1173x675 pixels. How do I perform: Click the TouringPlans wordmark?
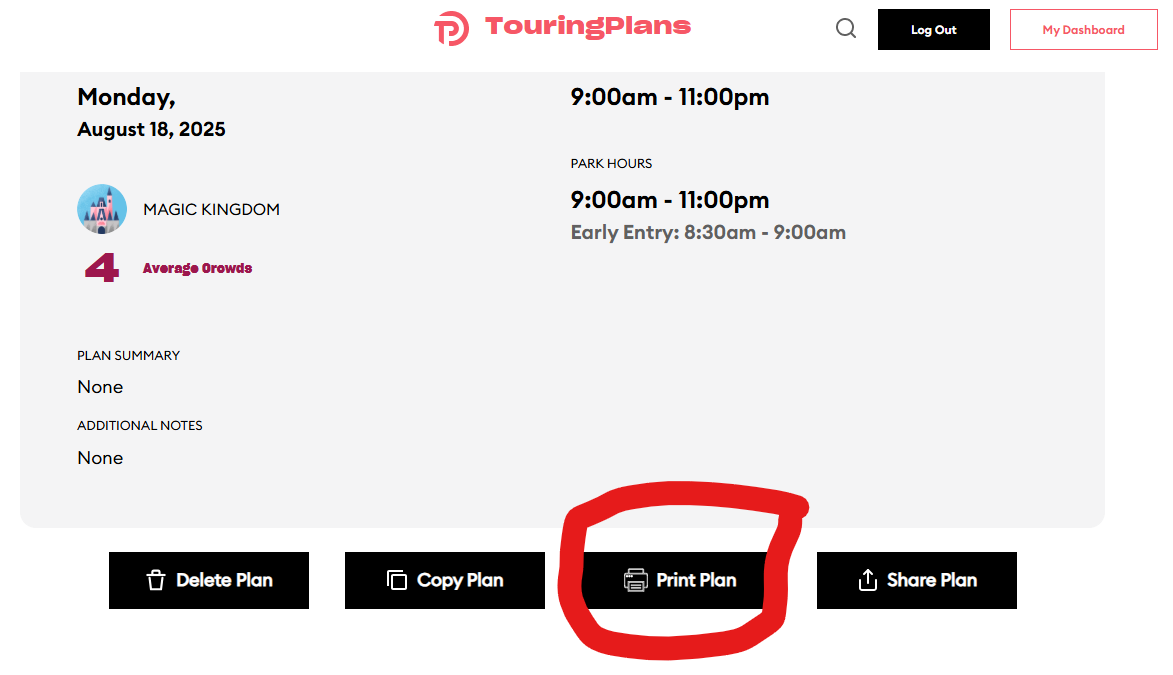[x=588, y=27]
